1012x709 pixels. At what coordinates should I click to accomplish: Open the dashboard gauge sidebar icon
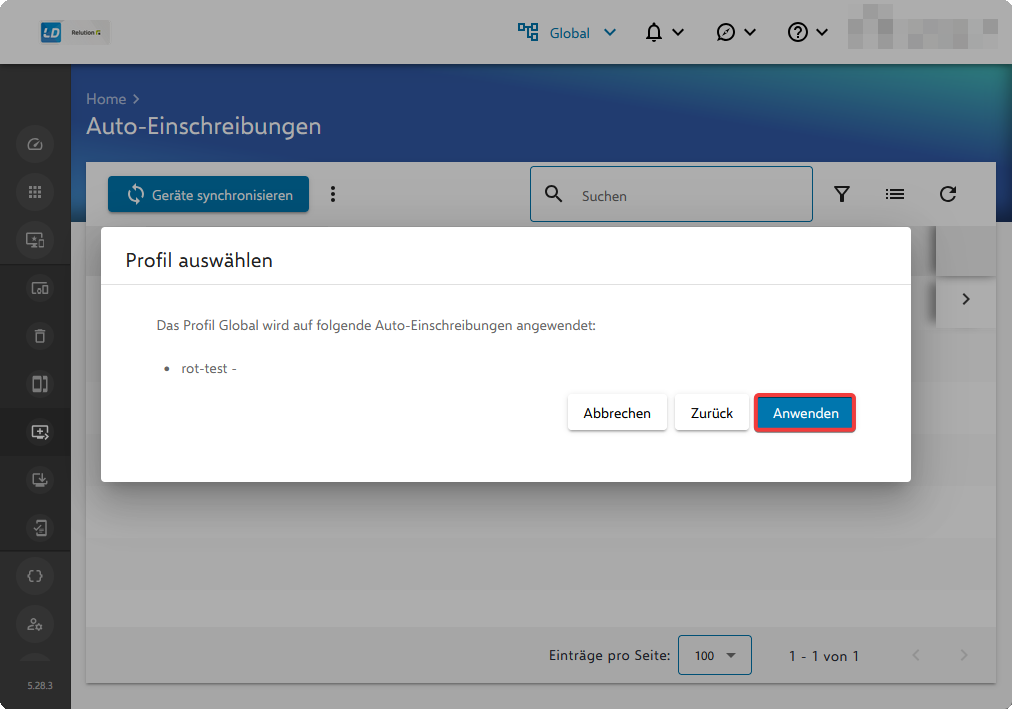click(35, 144)
